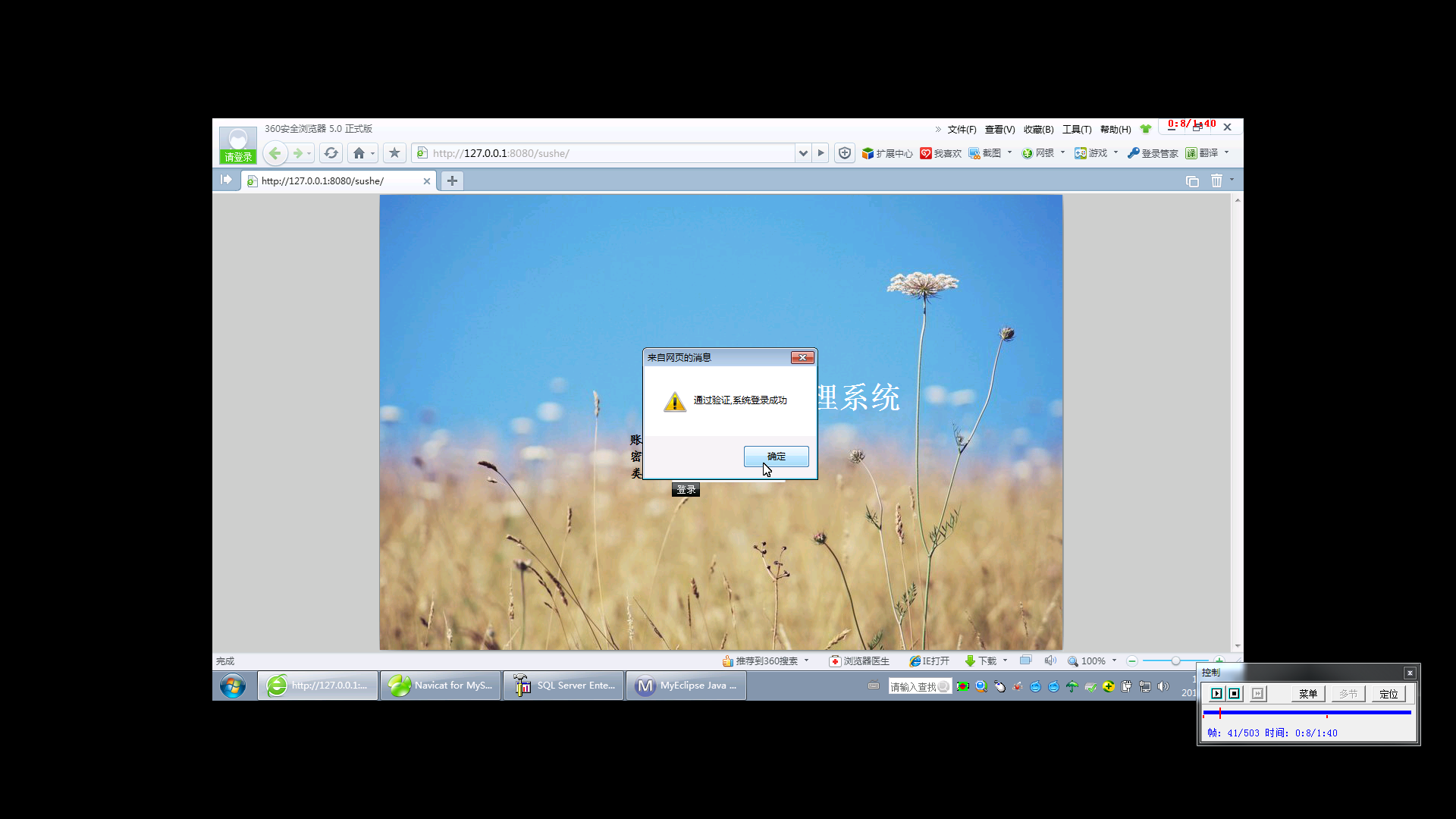
Task: Open the 文件(F) menu
Action: [962, 130]
